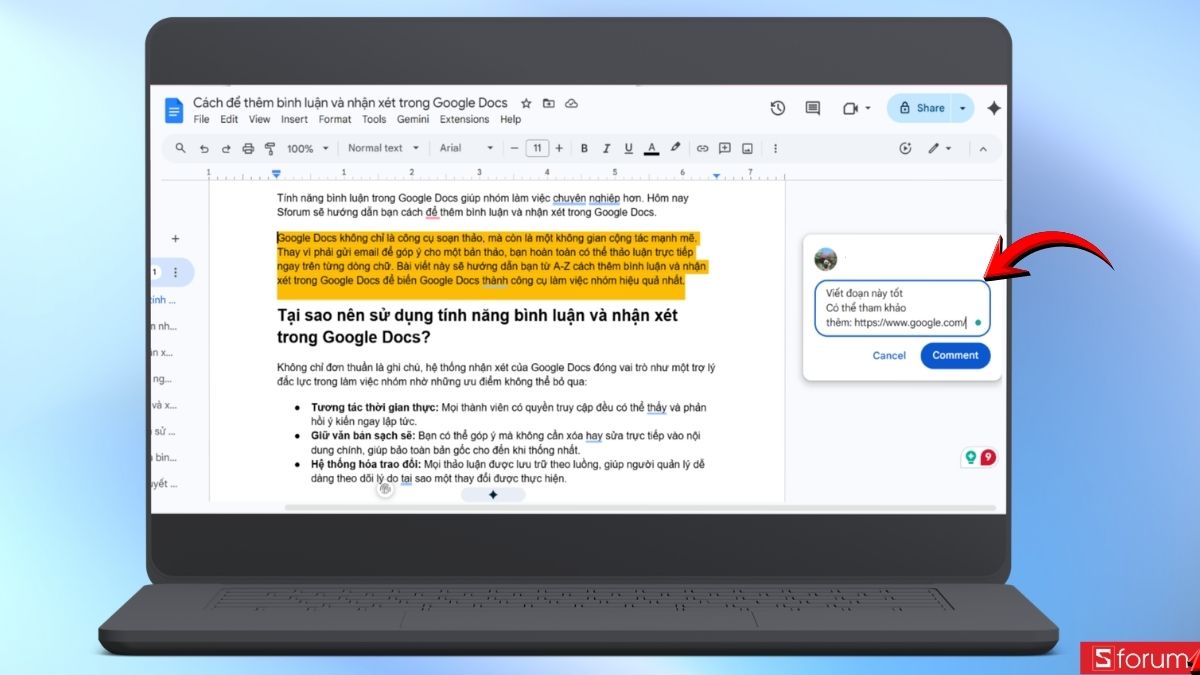Open version history clock icon
This screenshot has height=675, width=1200.
(777, 108)
